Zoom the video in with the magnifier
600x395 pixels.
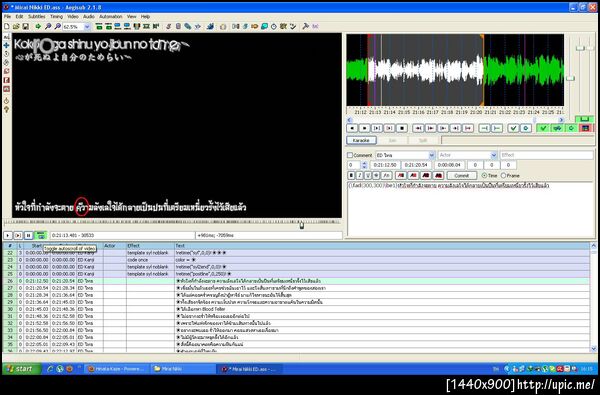(48, 26)
